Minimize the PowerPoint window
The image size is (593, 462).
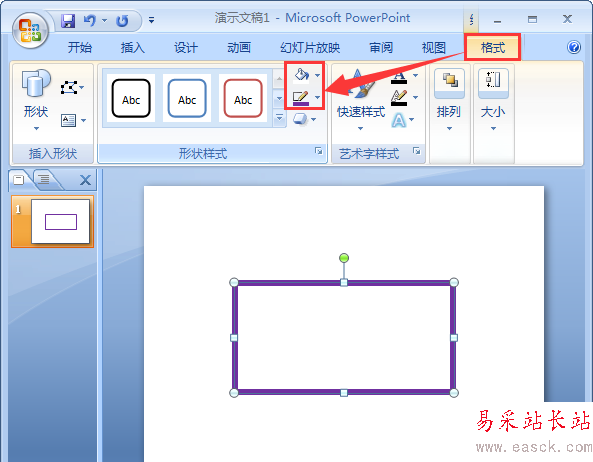(498, 20)
